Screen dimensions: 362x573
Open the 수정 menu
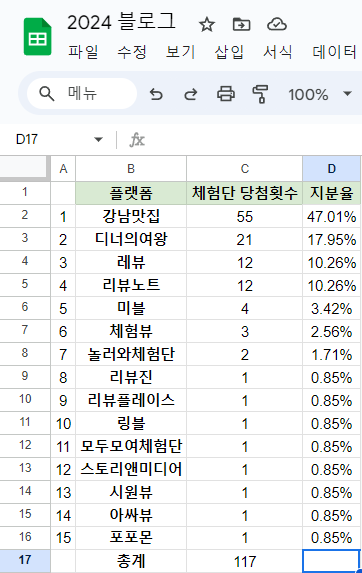[x=132, y=52]
